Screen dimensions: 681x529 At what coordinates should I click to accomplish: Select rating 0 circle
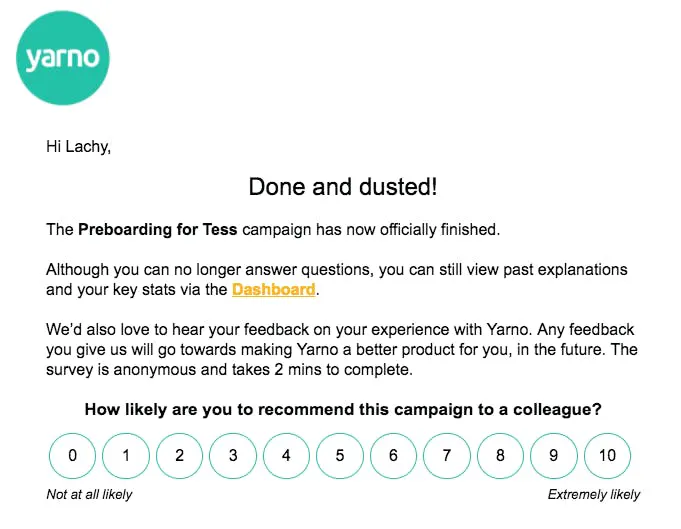[72, 456]
